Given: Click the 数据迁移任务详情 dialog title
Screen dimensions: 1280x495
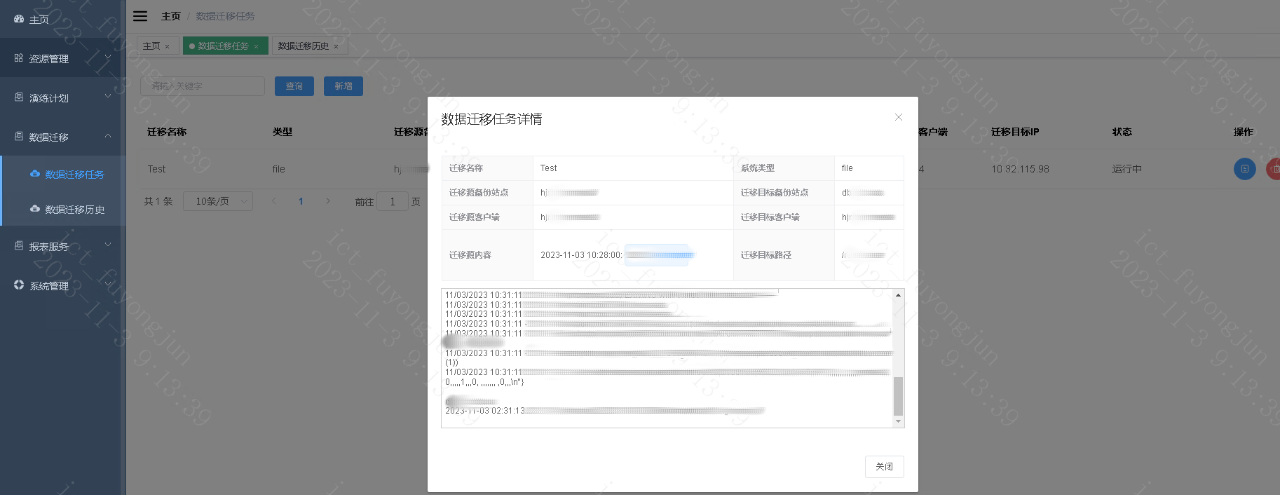Looking at the screenshot, I should [x=492, y=119].
